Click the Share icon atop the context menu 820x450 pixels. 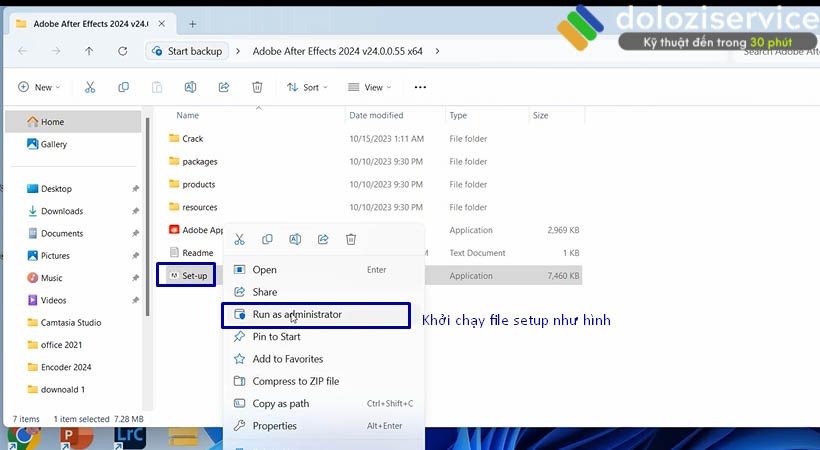pyautogui.click(x=323, y=240)
